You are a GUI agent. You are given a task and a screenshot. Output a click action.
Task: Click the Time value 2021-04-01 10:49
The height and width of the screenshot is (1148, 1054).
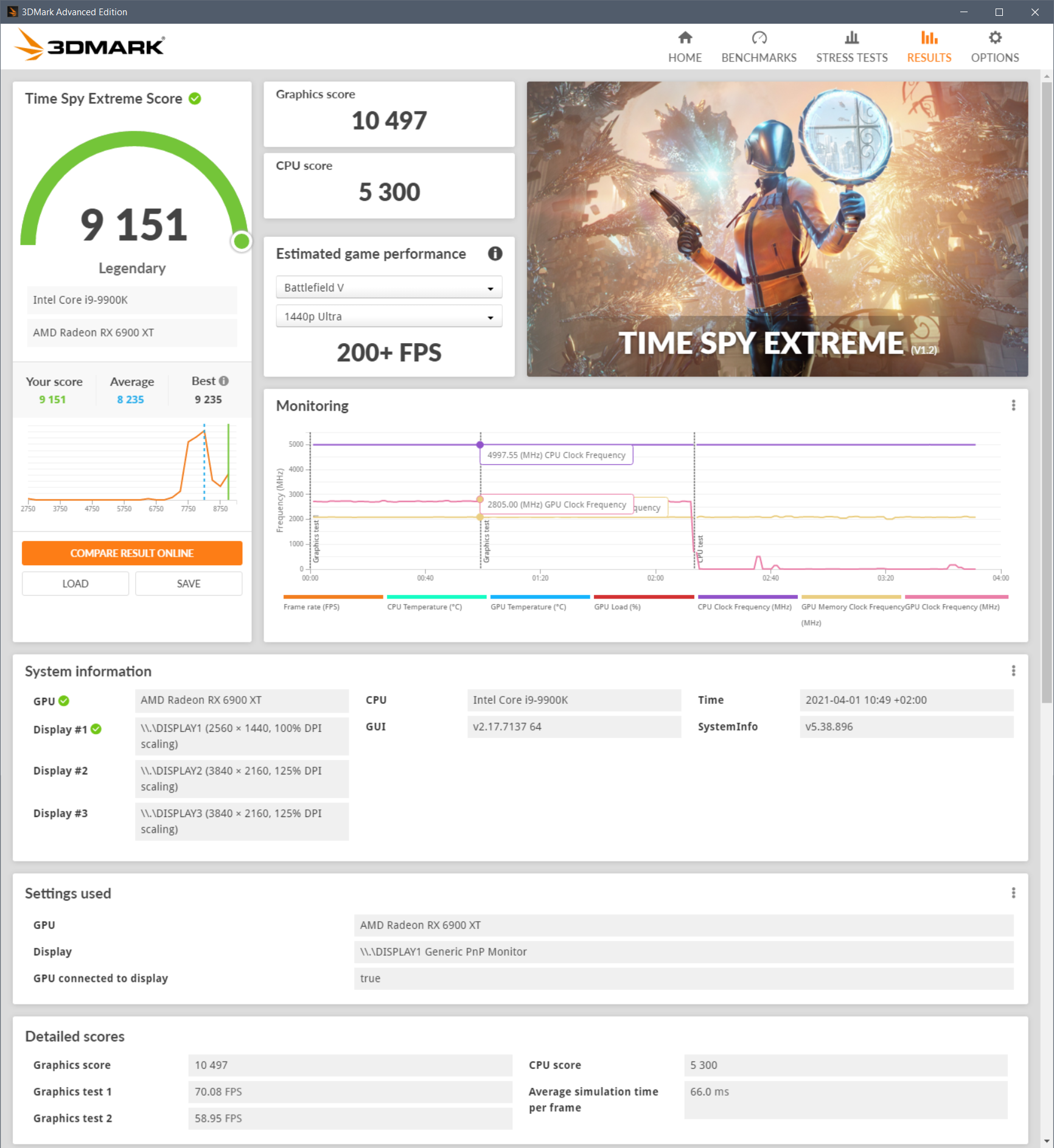[906, 700]
